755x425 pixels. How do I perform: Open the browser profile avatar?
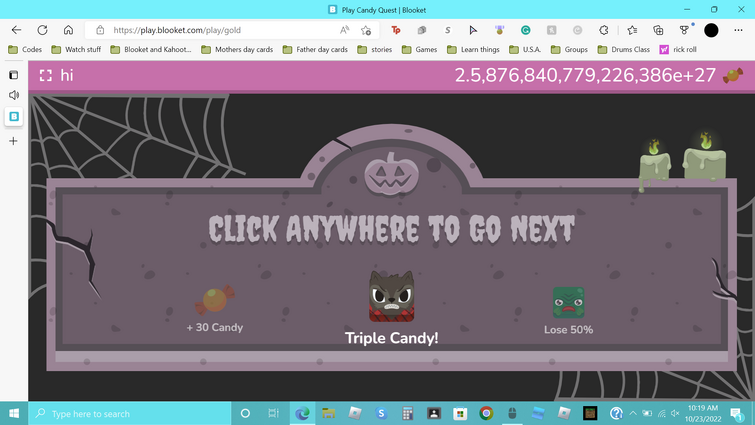[x=711, y=30]
